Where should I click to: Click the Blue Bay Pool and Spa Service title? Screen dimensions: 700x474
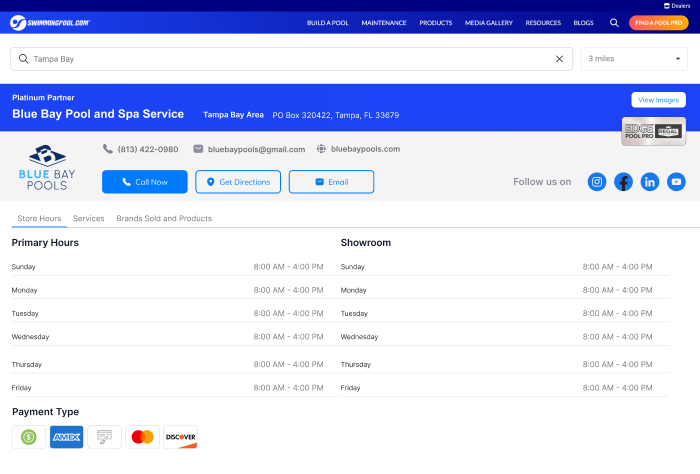(x=98, y=114)
